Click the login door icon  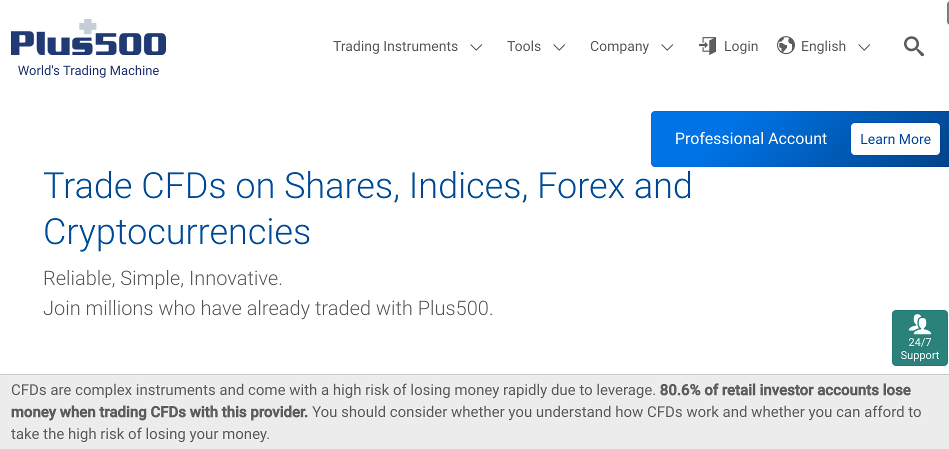coord(708,45)
